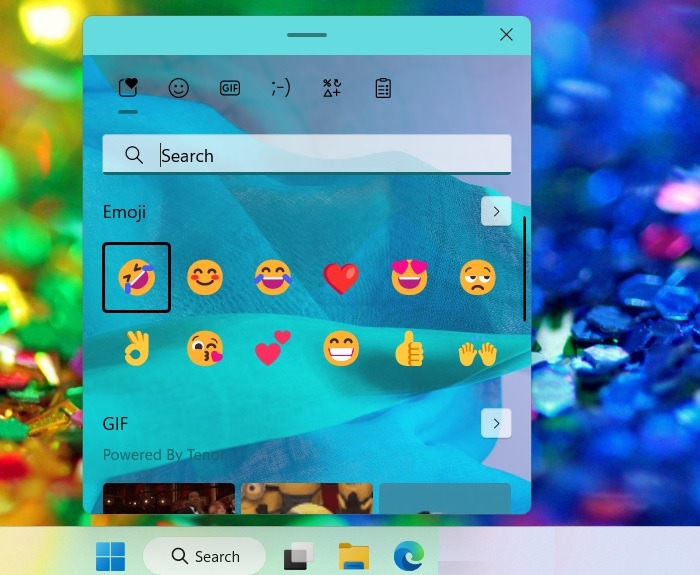Screen dimensions: 700x575
Task: Open Microsoft Edge from the taskbar
Action: click(408, 556)
